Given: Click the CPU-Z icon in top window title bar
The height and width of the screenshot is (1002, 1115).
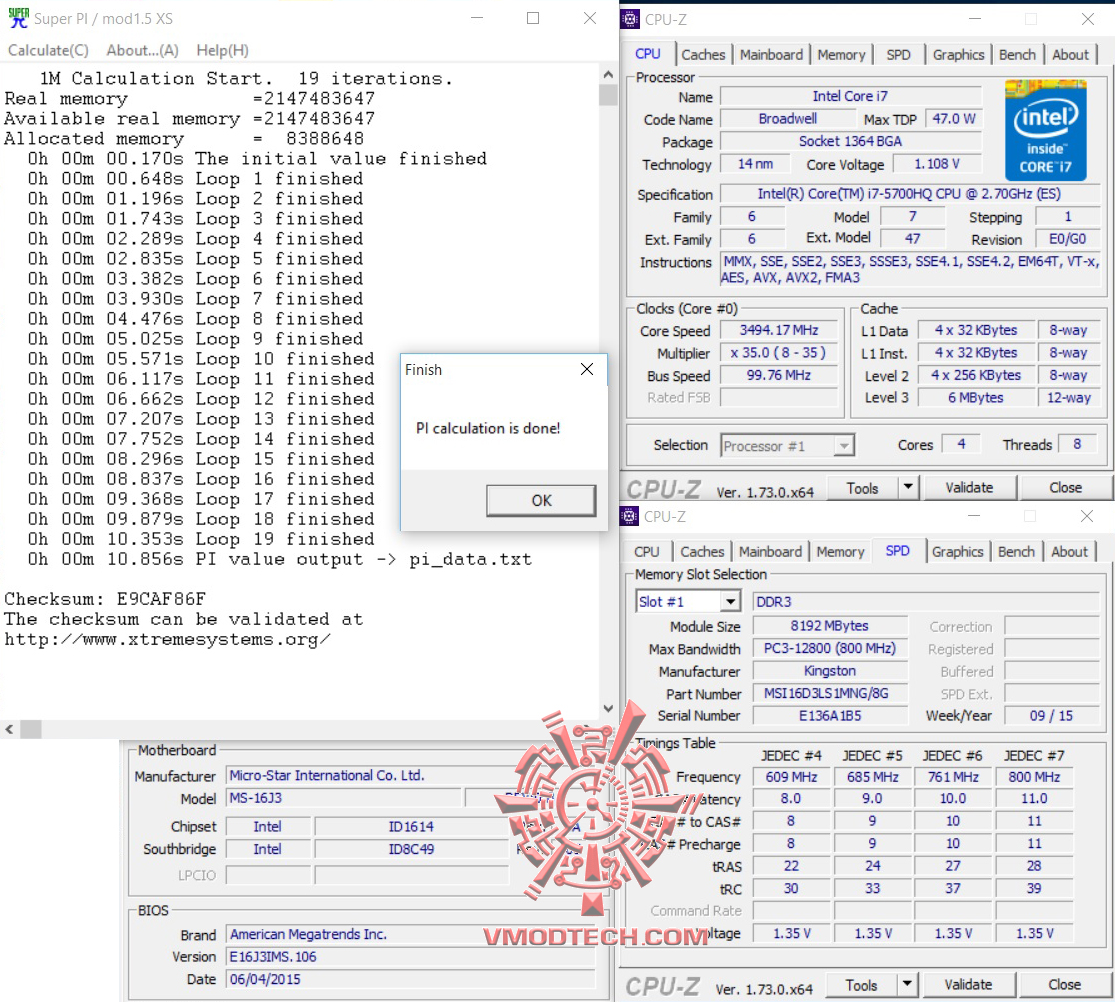Looking at the screenshot, I should pos(630,19).
